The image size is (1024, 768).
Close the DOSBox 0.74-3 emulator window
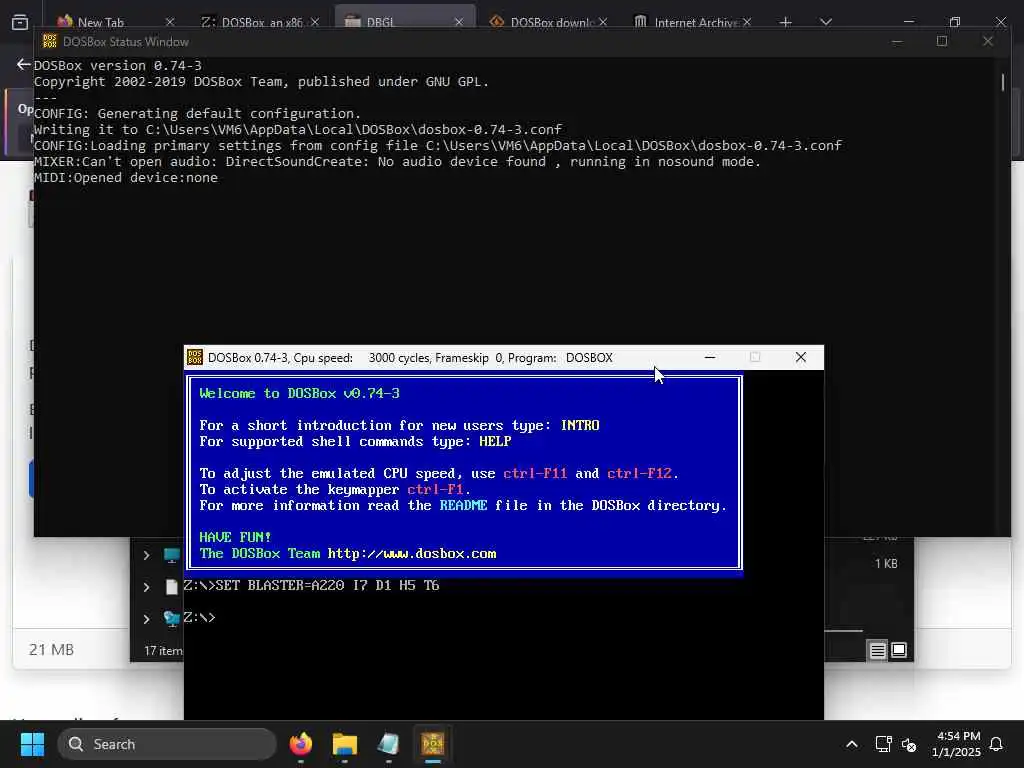click(801, 357)
